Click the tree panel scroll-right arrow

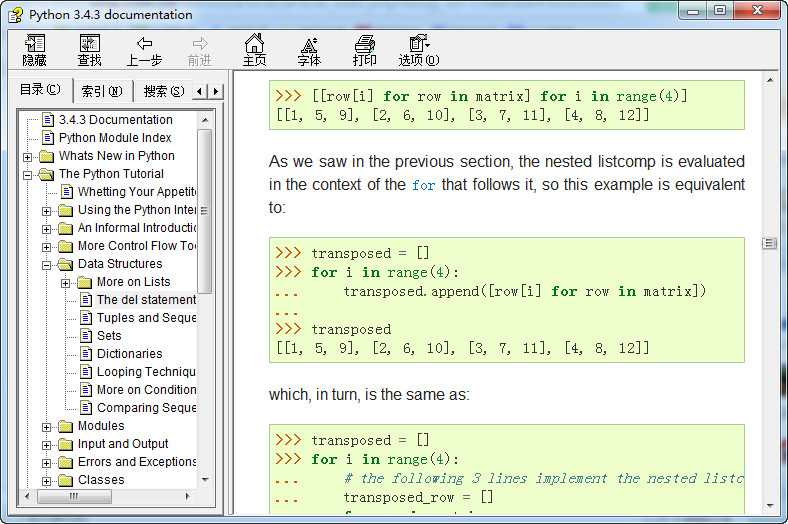187,496
